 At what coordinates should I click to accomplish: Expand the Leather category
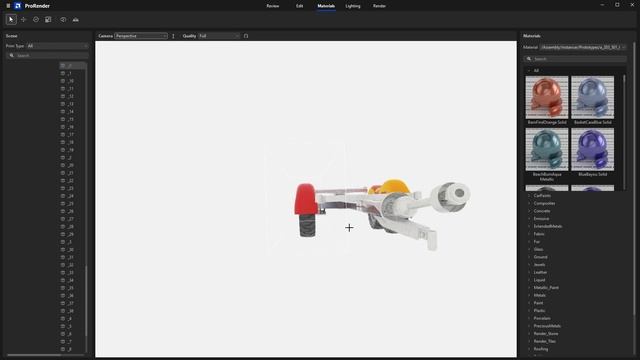pos(529,272)
